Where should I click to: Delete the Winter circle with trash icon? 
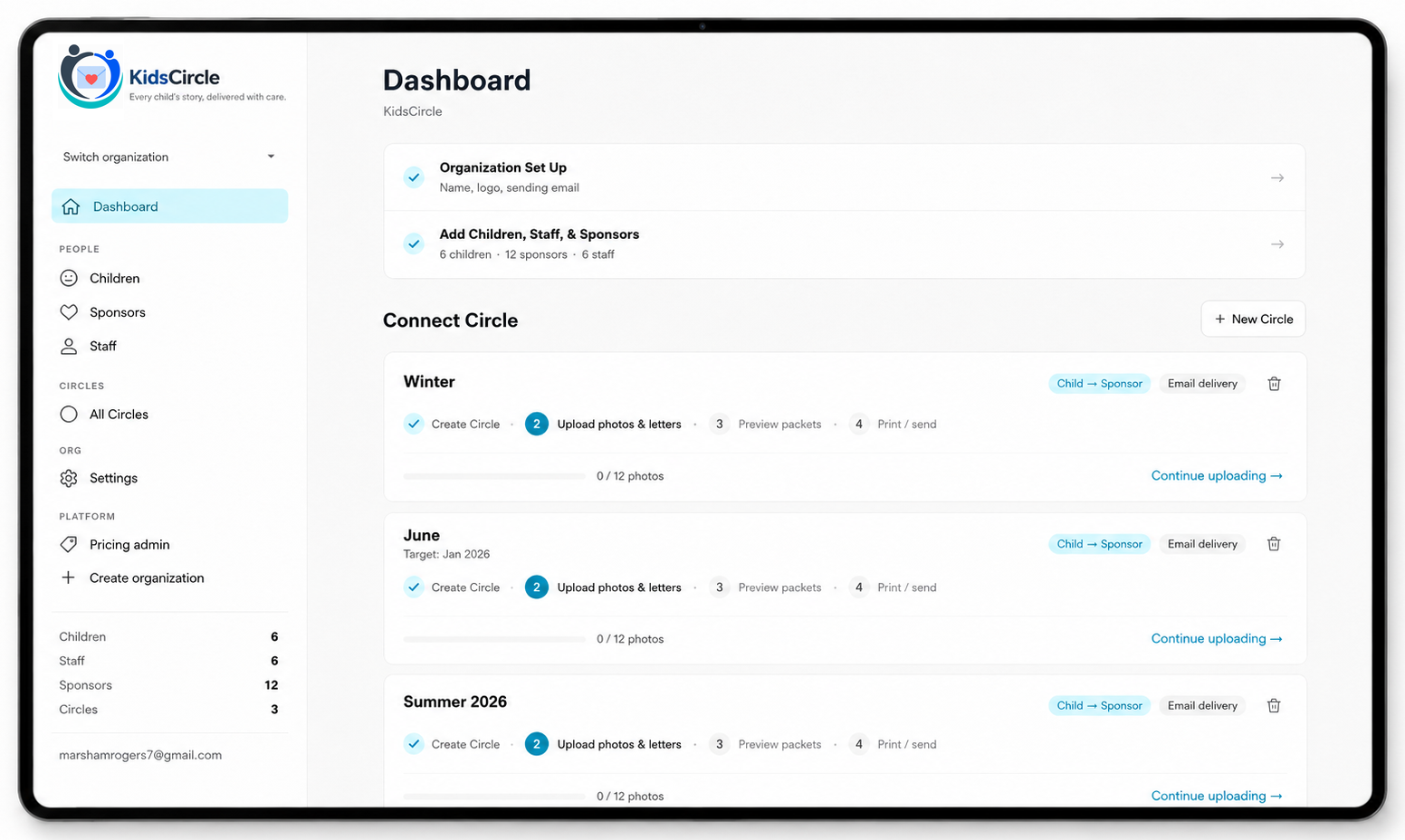[1274, 384]
